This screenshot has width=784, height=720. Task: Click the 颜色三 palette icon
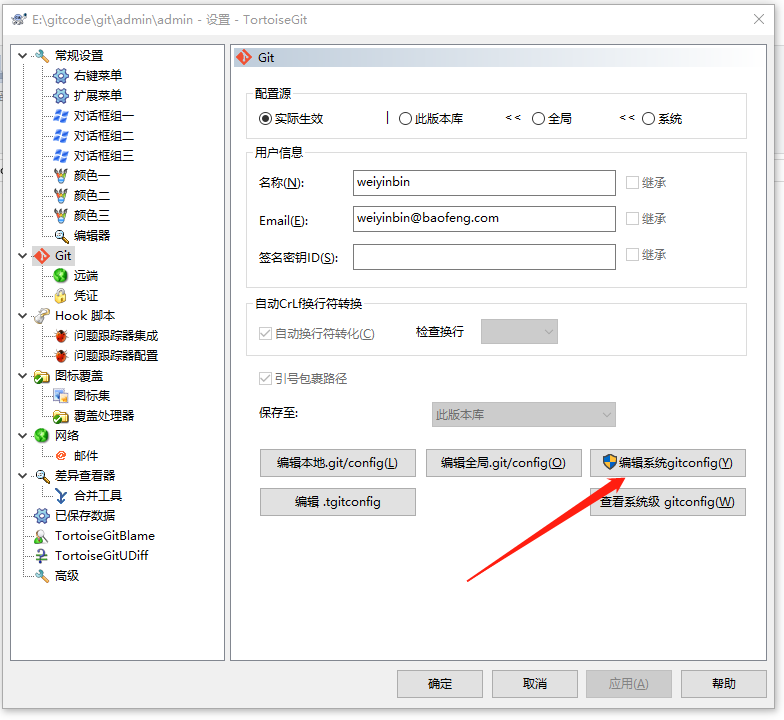click(x=60, y=216)
